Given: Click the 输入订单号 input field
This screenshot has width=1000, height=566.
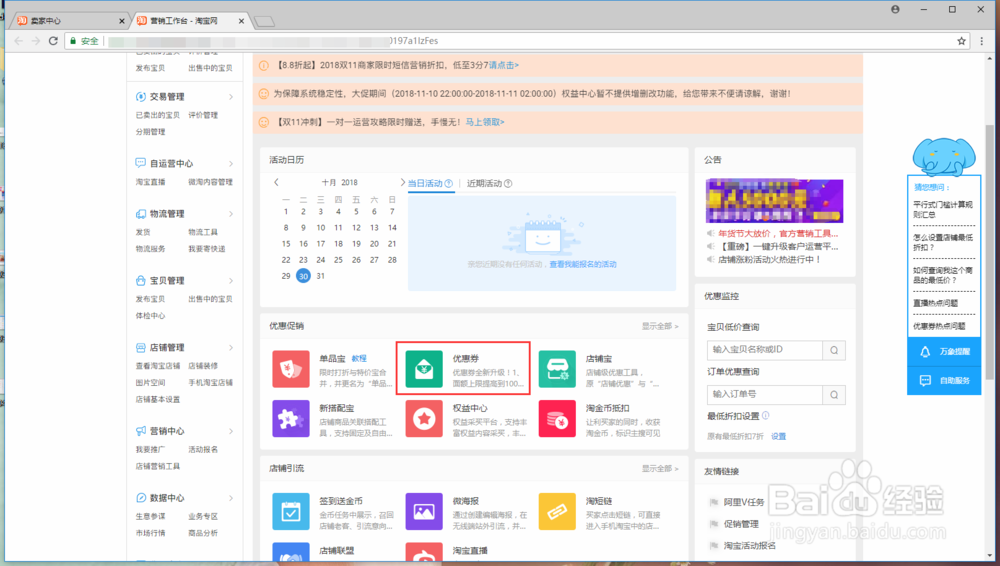Looking at the screenshot, I should (x=765, y=395).
